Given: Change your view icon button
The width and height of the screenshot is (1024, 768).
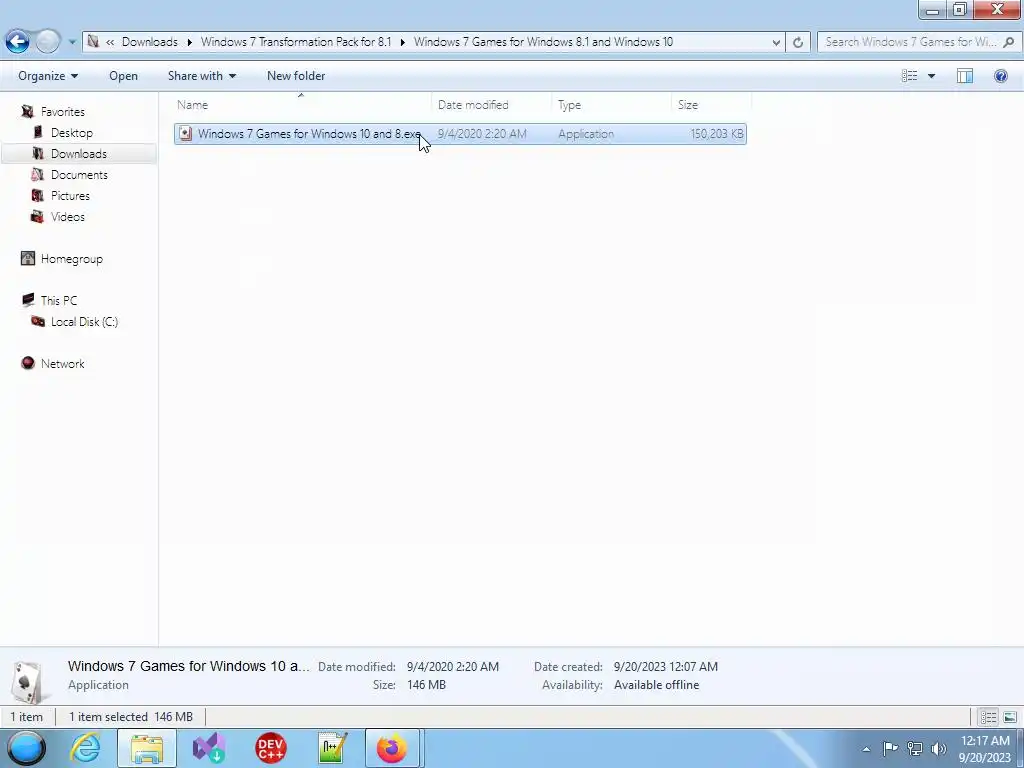Looking at the screenshot, I should pyautogui.click(x=909, y=76).
